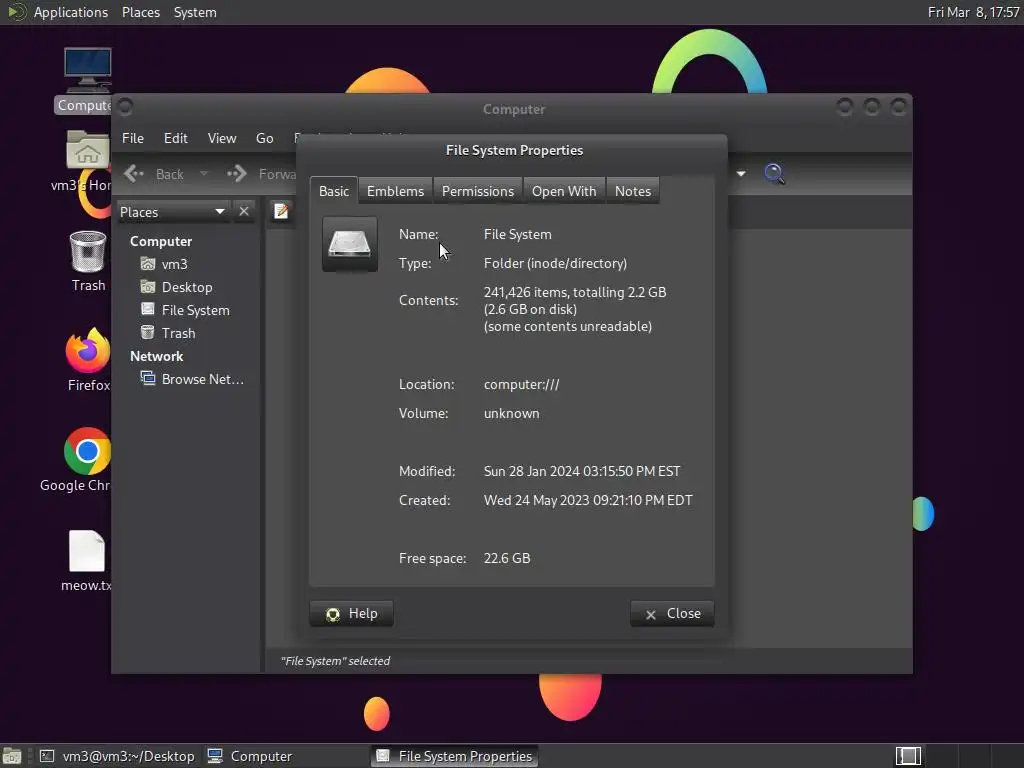Open the View menu in Computer window
Screen dimensions: 1024x768
point(222,138)
